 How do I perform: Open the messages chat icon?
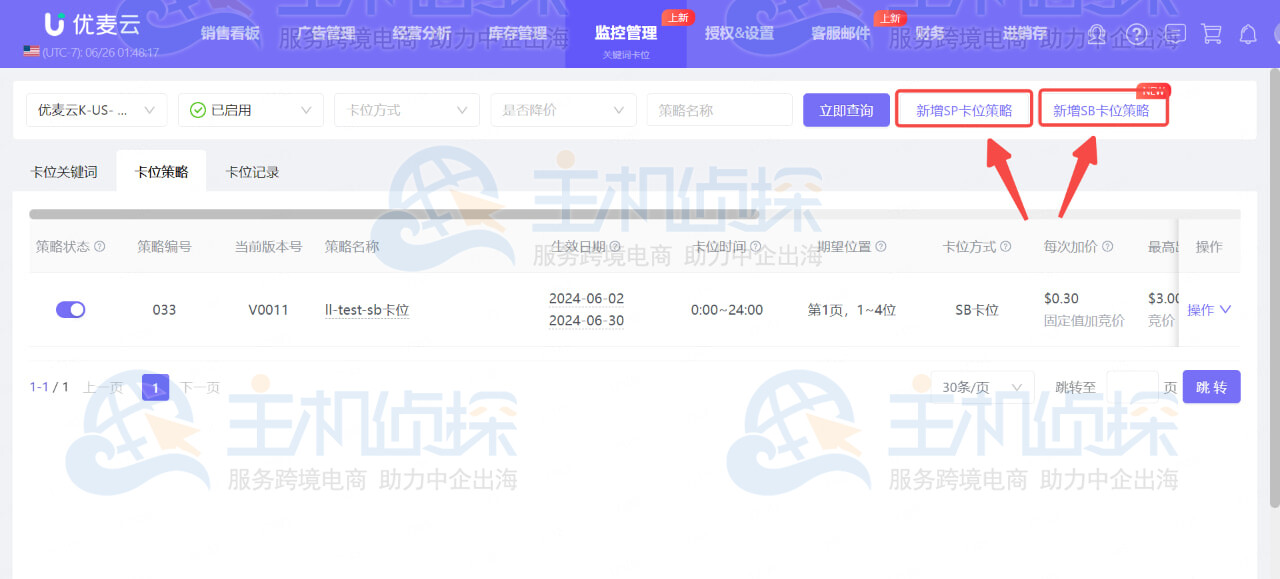coord(1175,34)
